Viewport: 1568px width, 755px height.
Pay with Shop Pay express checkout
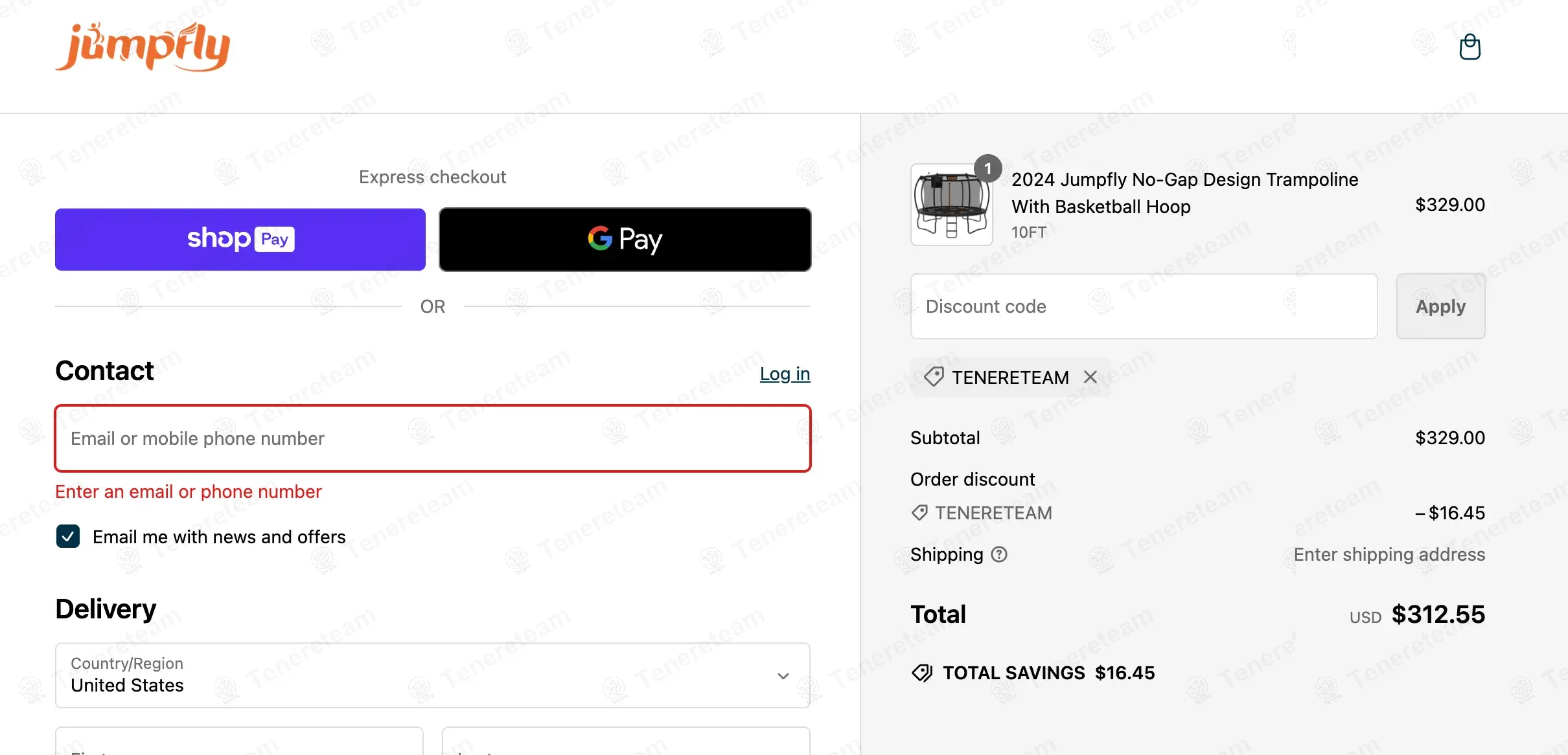(240, 240)
